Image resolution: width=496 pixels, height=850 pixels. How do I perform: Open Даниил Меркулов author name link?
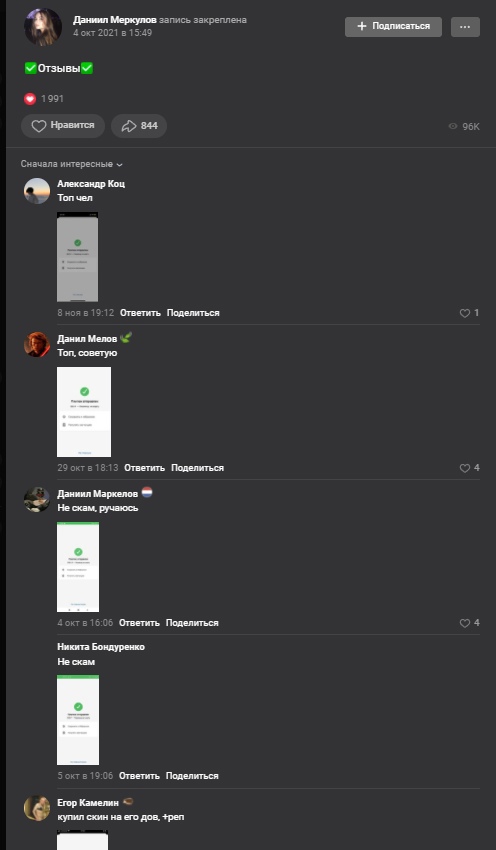pyautogui.click(x=115, y=20)
